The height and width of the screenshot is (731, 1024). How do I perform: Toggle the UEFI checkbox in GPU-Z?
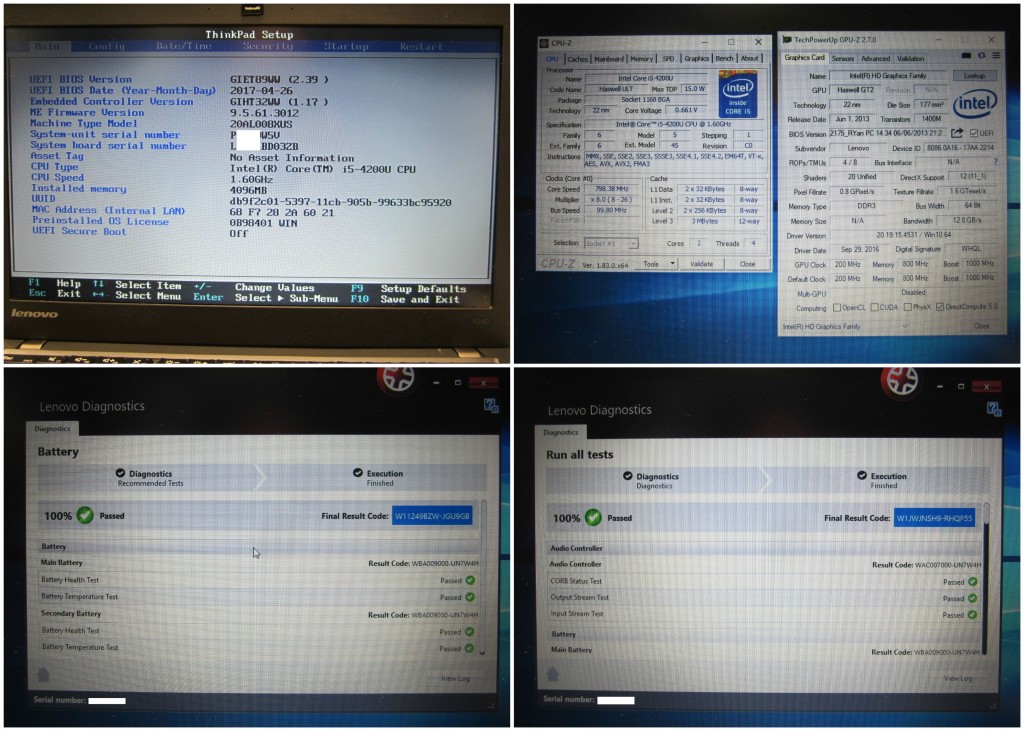click(x=974, y=133)
